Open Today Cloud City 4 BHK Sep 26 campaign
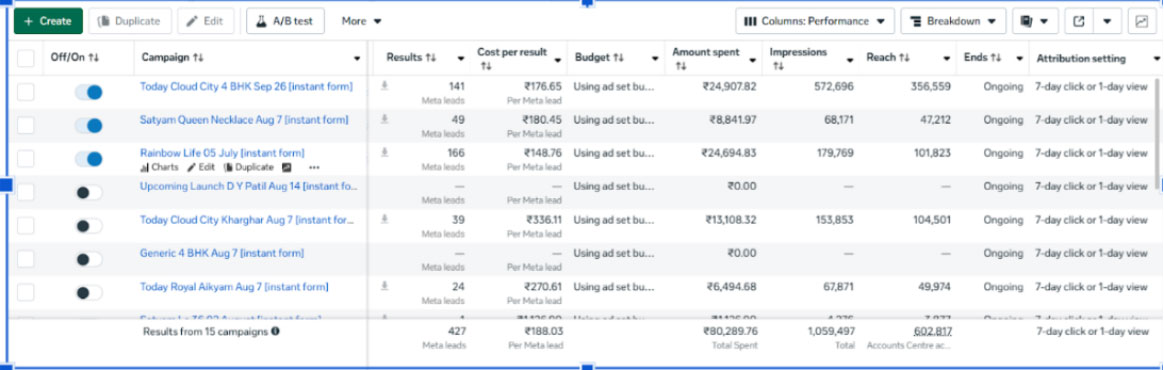 pyautogui.click(x=246, y=86)
